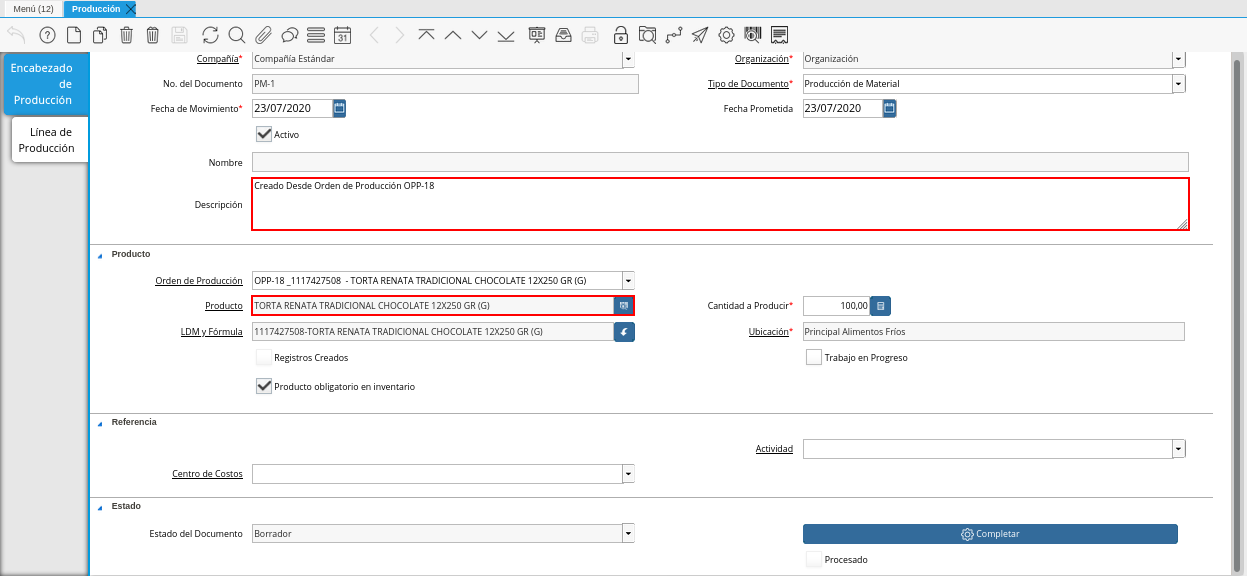Click the Refresh arrows icon in the toolbar
This screenshot has height=577, width=1247.
[x=210, y=35]
